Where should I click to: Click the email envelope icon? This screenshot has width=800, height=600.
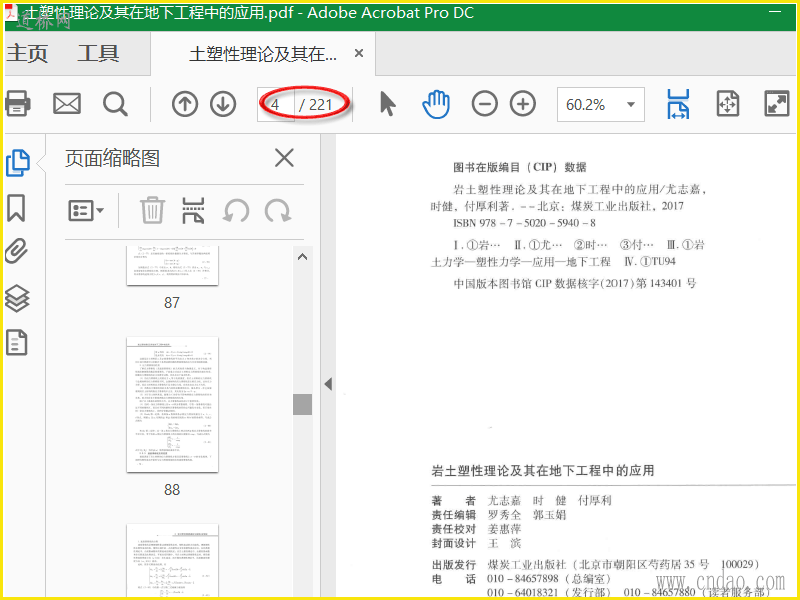point(67,104)
